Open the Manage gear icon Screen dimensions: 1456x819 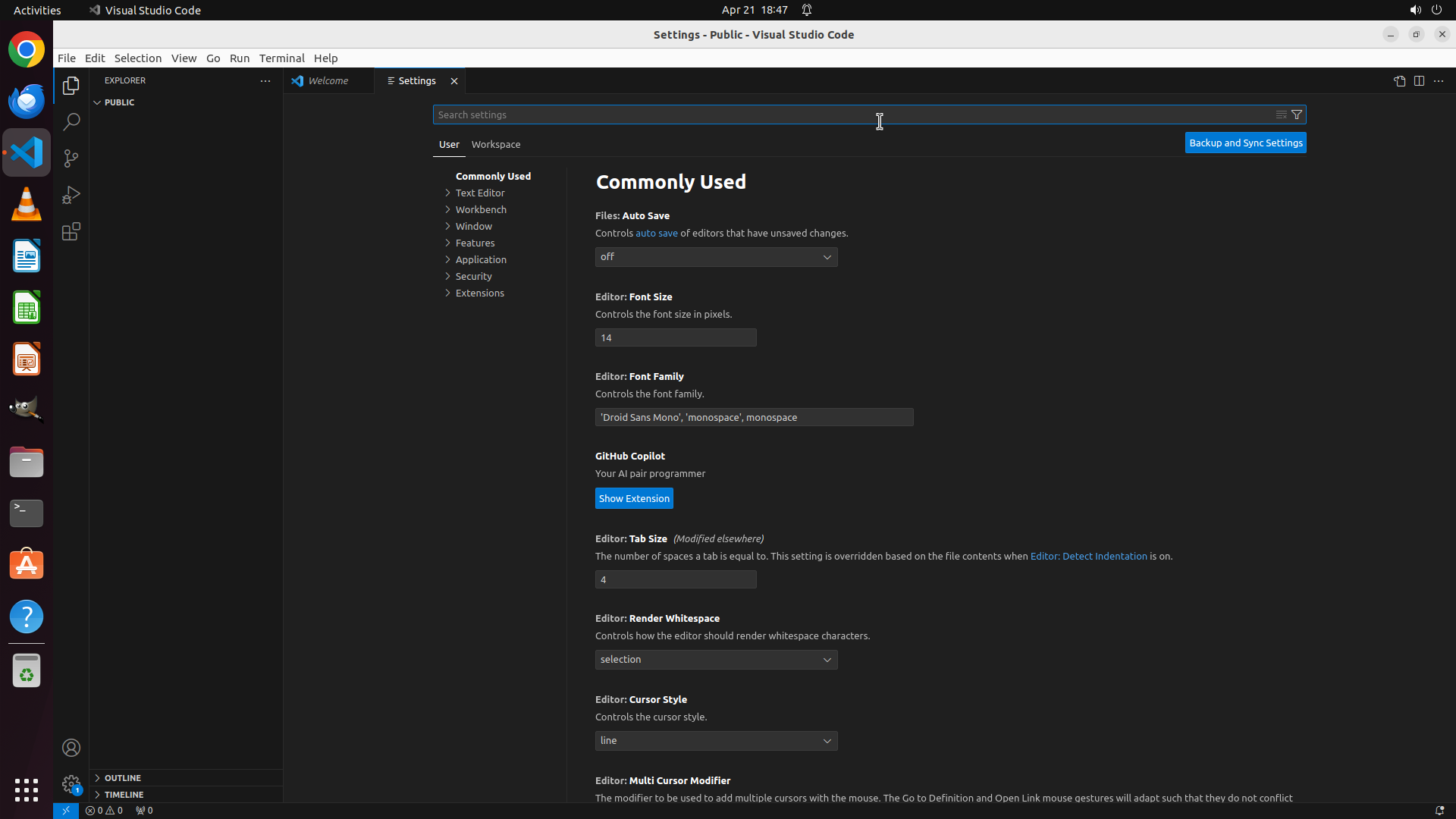[x=71, y=783]
